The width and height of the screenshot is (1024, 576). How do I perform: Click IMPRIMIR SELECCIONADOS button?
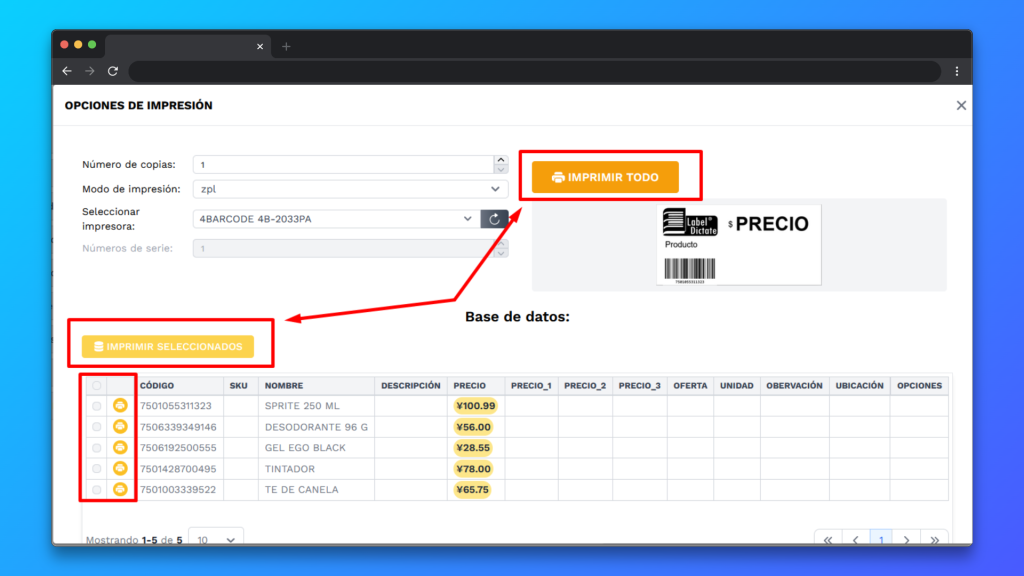(x=168, y=346)
